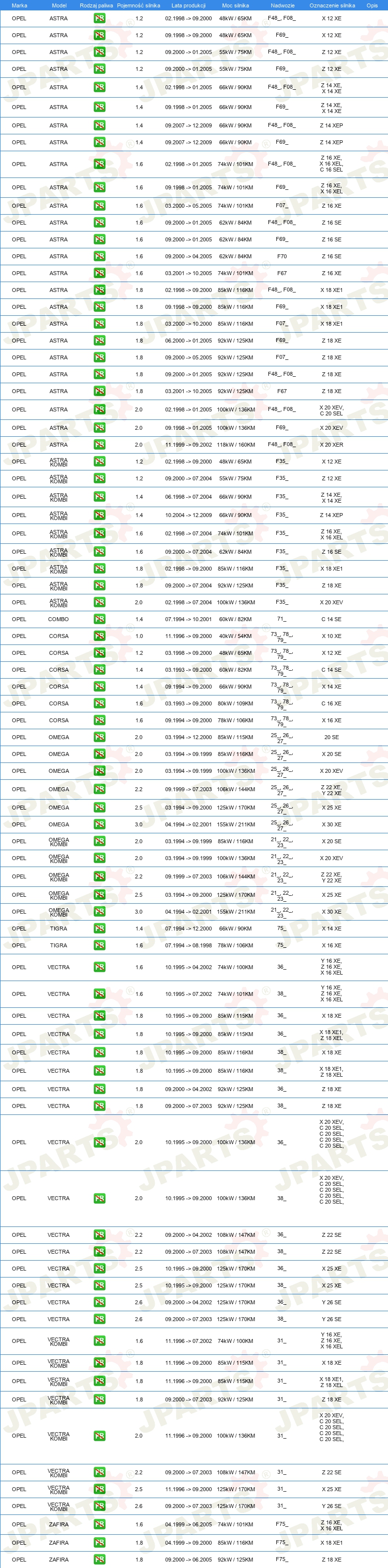
Task: Click the fuel icon in the Corsa X 12 XE row
Action: [99, 652]
